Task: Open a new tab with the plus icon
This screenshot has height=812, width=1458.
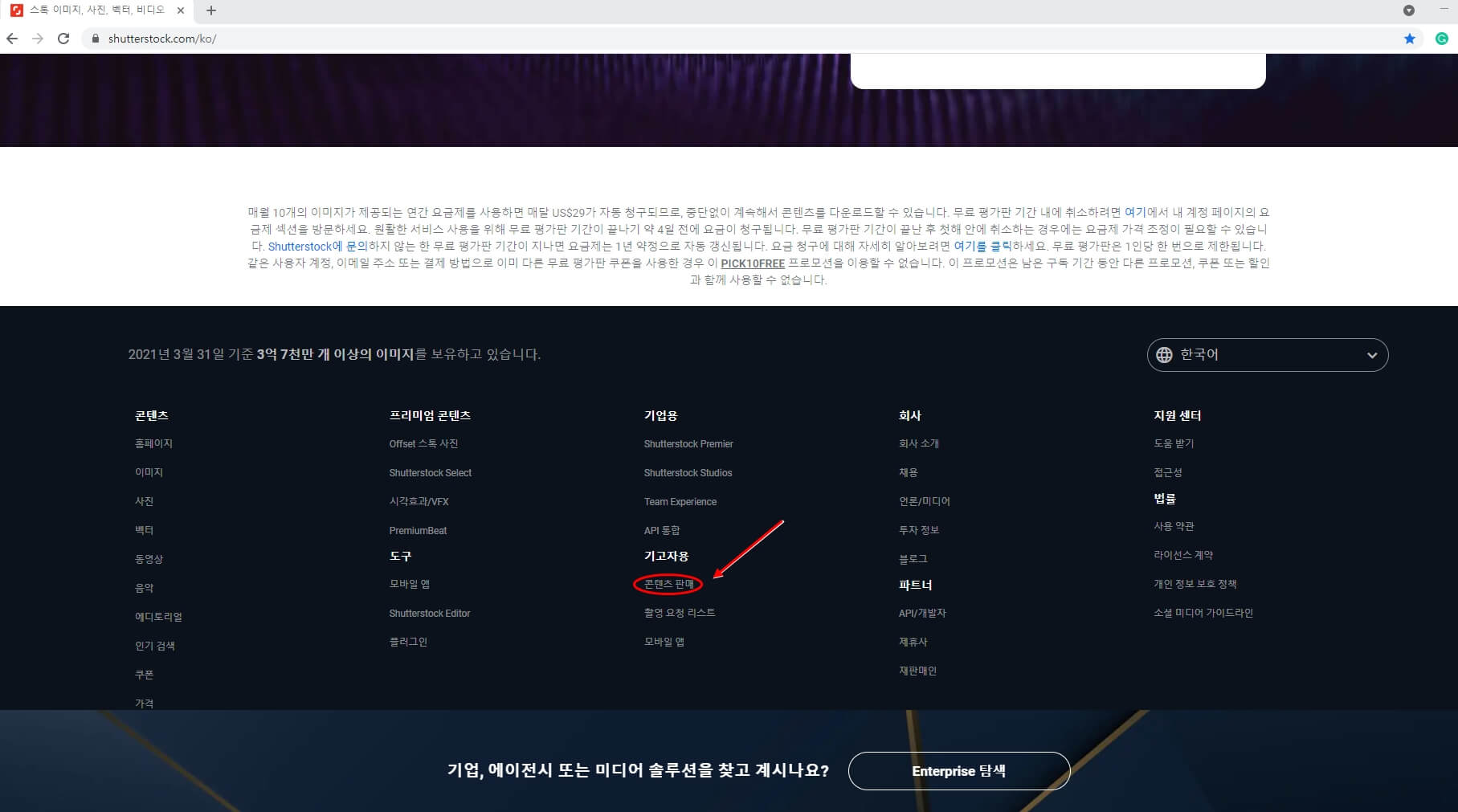Action: coord(211,10)
